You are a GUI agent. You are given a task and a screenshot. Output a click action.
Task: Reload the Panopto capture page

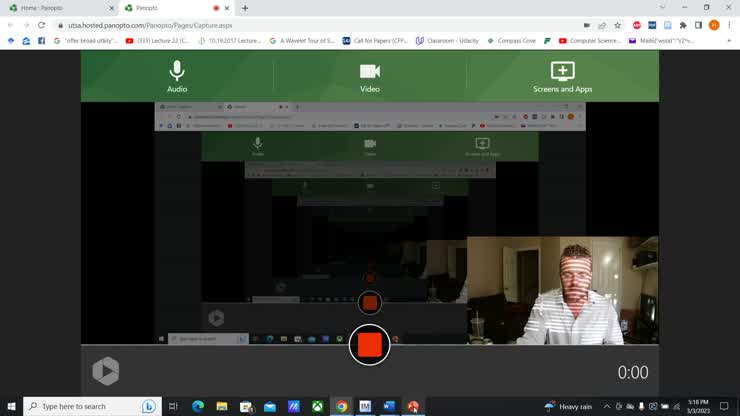(42, 25)
